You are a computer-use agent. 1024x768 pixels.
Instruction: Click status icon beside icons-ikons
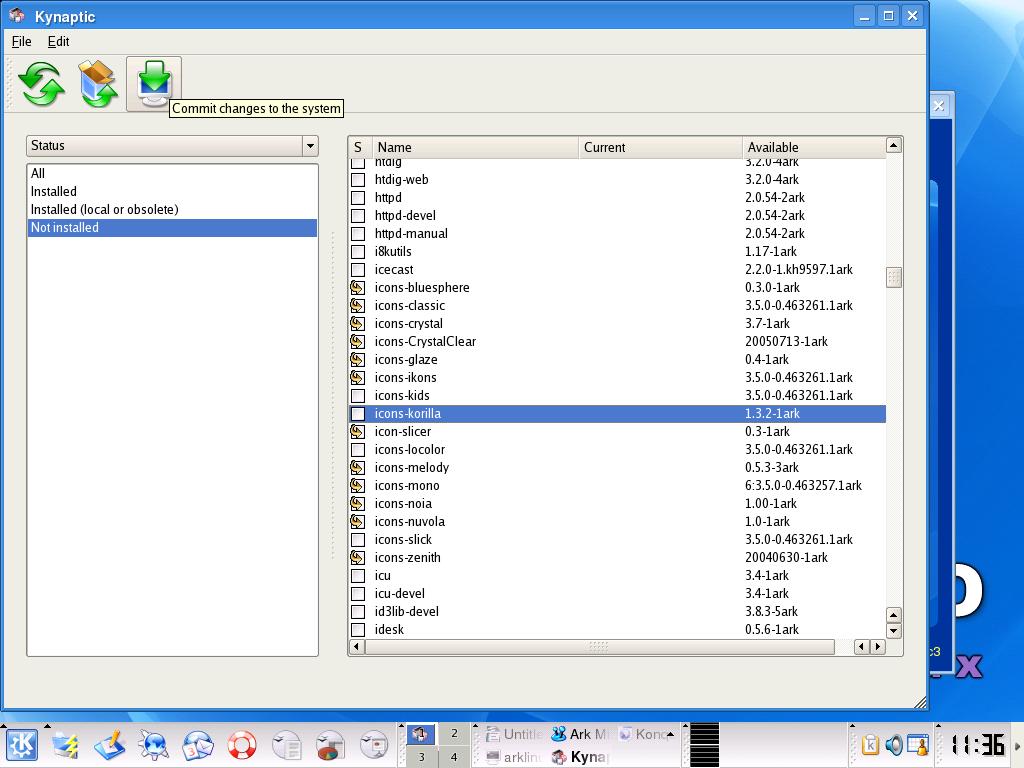pyautogui.click(x=357, y=377)
